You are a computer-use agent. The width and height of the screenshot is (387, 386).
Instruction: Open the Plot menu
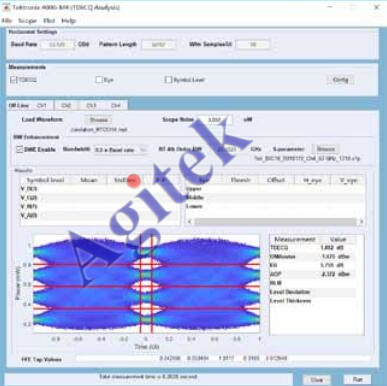49,21
